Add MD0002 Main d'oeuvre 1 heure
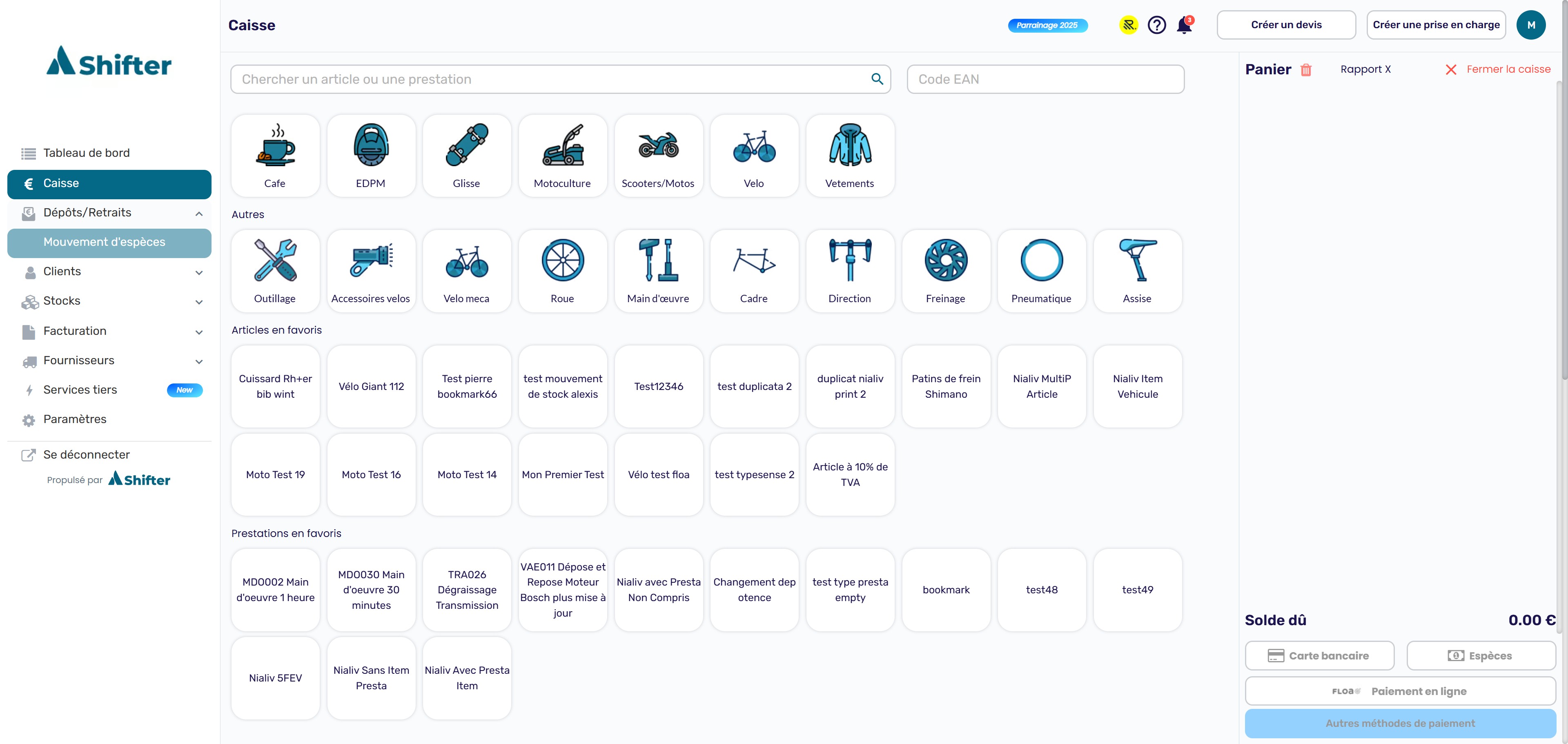 275,590
